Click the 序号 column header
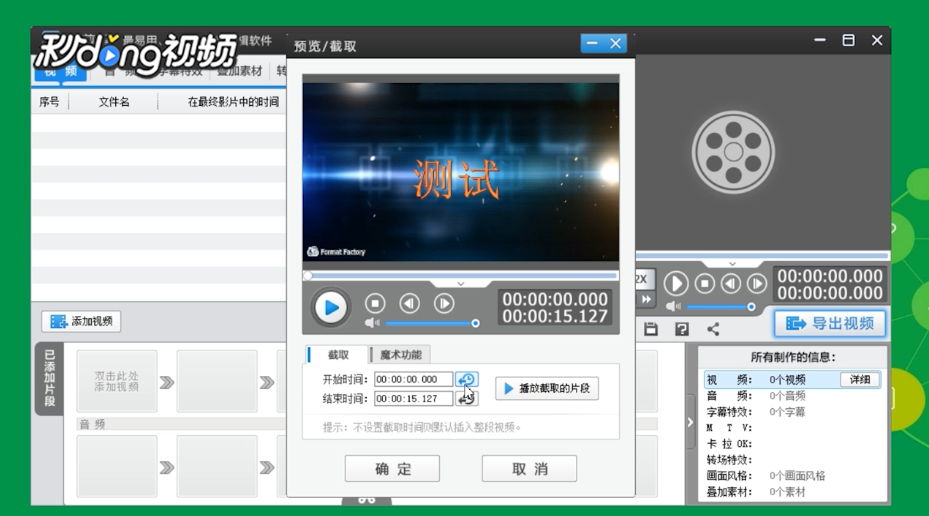929x516 pixels. coord(49,102)
